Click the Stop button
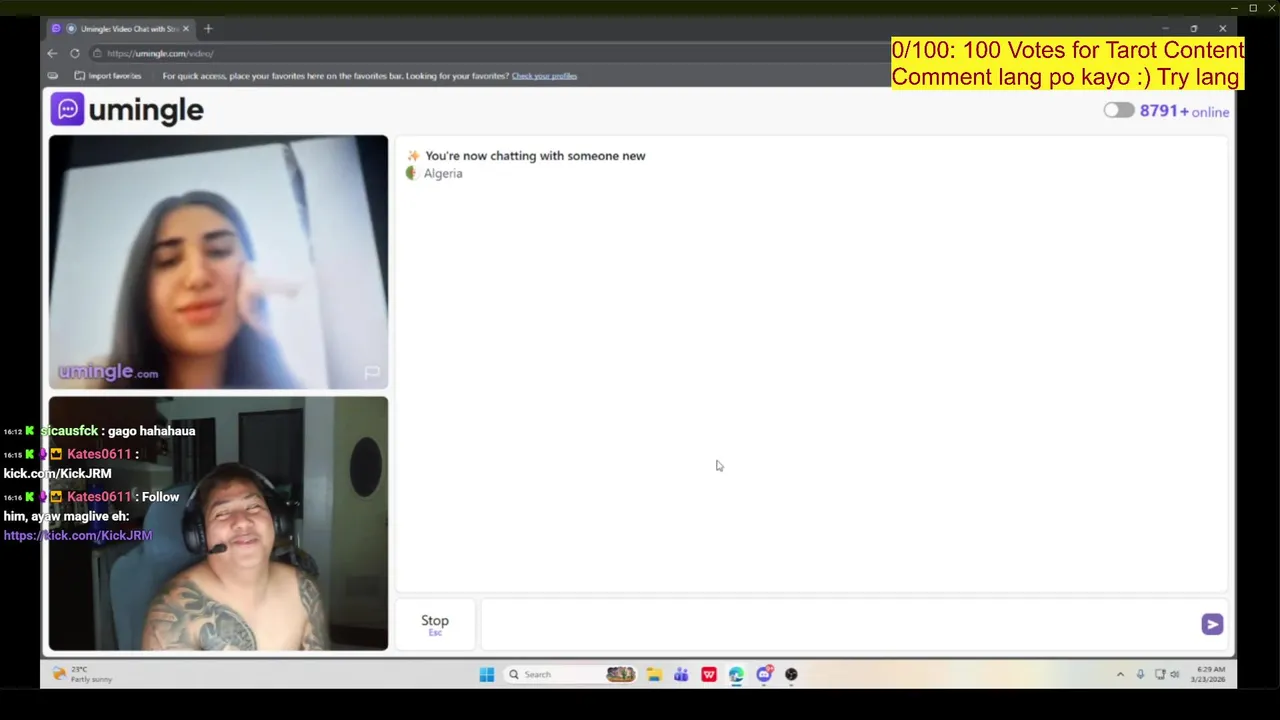The image size is (1280, 720). tap(435, 624)
